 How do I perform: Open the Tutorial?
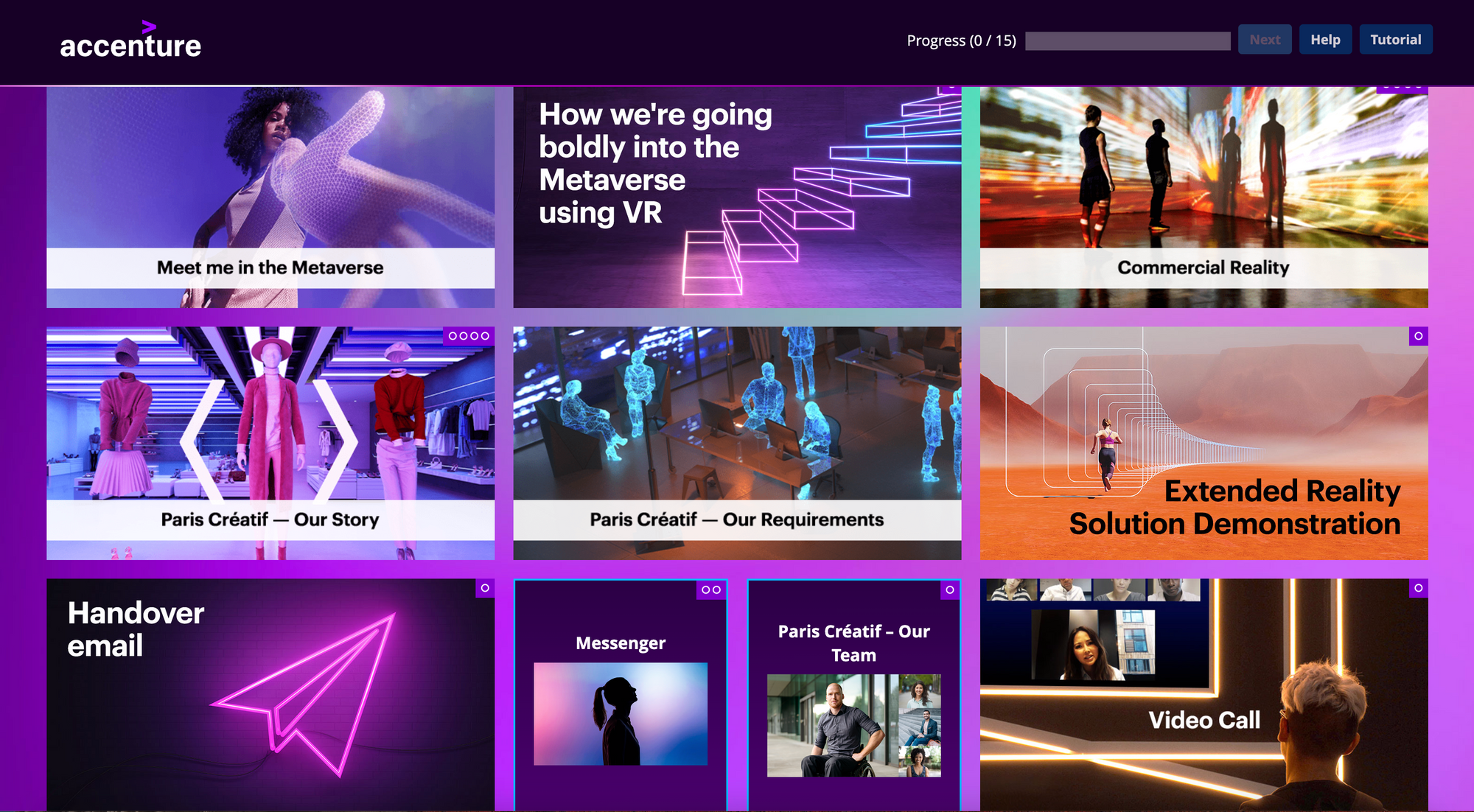click(1395, 40)
